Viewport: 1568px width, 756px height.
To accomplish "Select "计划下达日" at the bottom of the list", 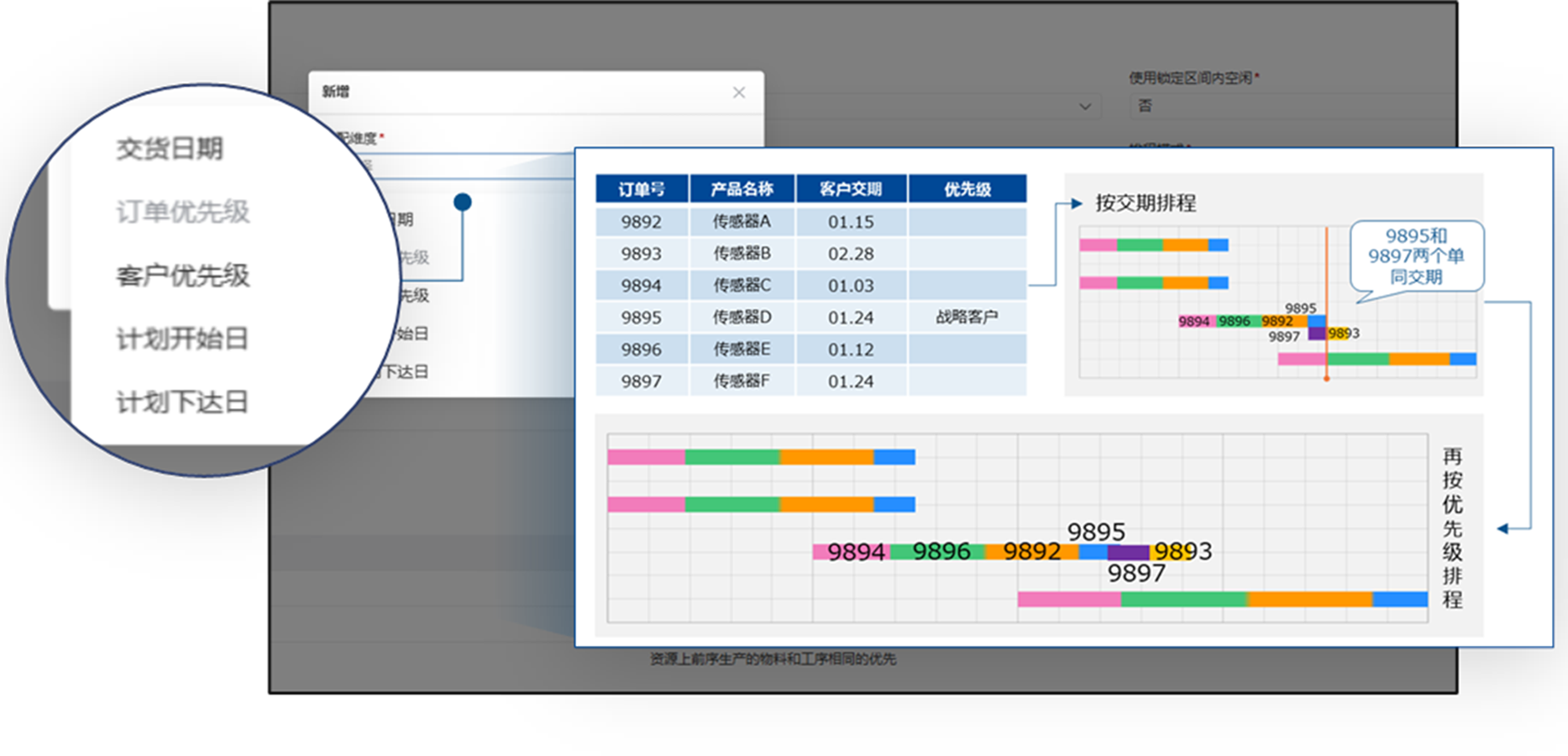I will [183, 402].
